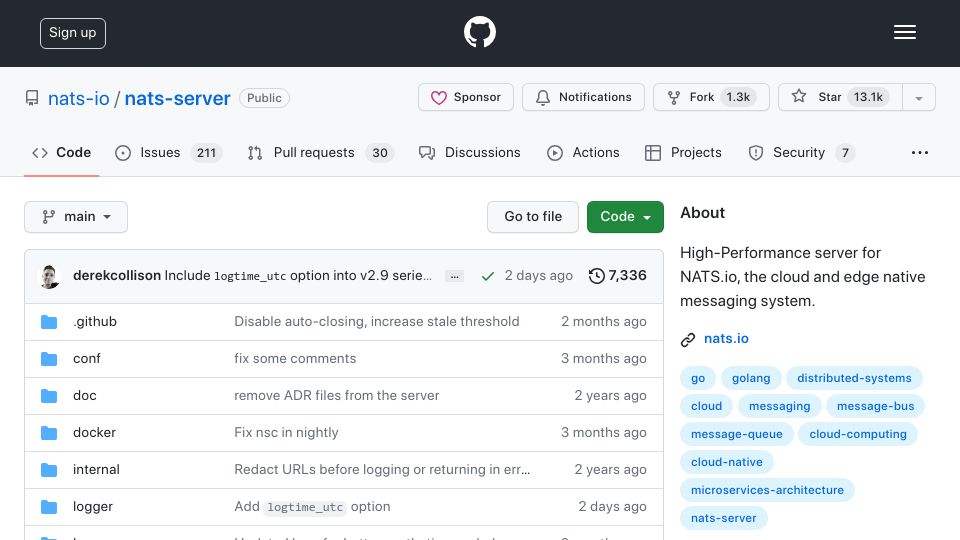Open the main branch selector dropdown
The height and width of the screenshot is (540, 960).
click(76, 217)
